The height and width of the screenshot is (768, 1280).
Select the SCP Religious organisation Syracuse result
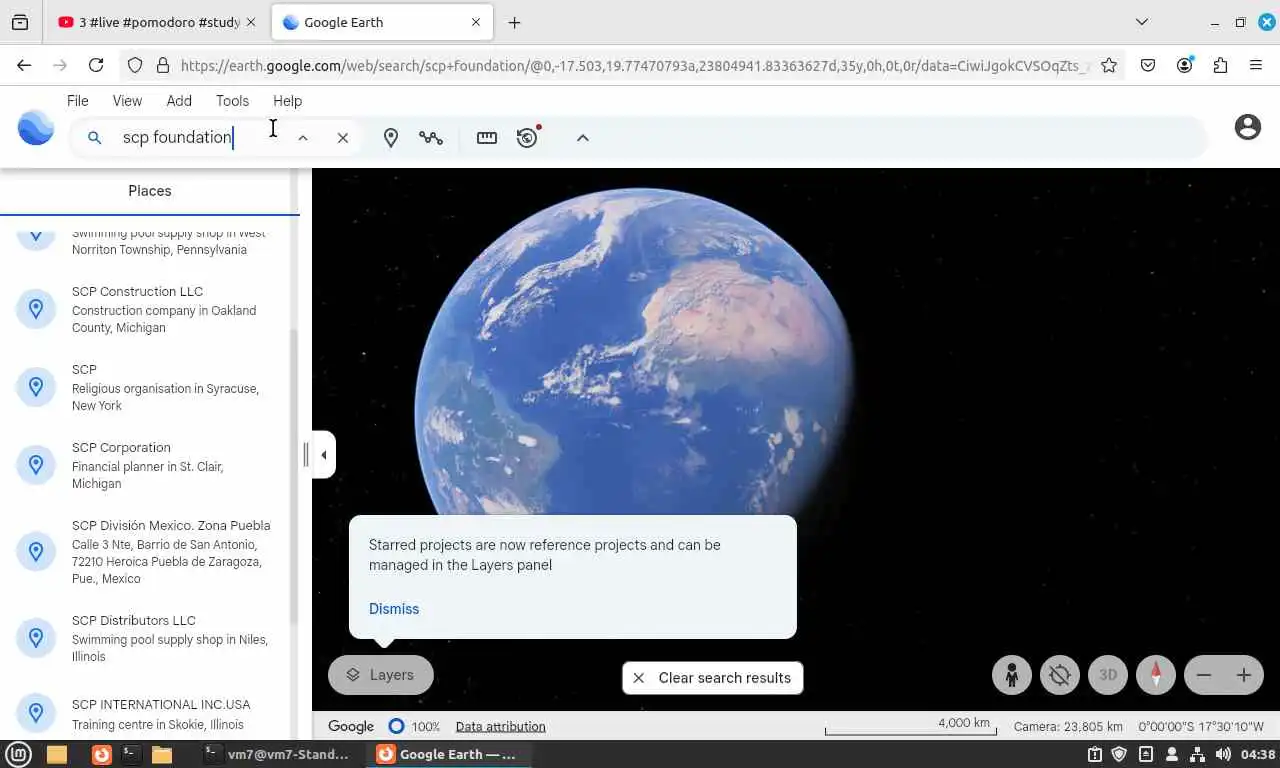pos(145,387)
